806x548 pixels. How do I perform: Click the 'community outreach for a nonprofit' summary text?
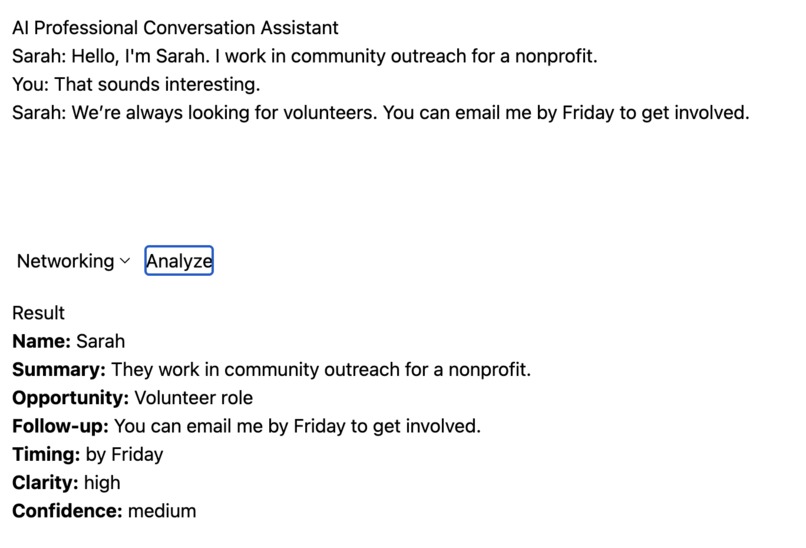377,370
